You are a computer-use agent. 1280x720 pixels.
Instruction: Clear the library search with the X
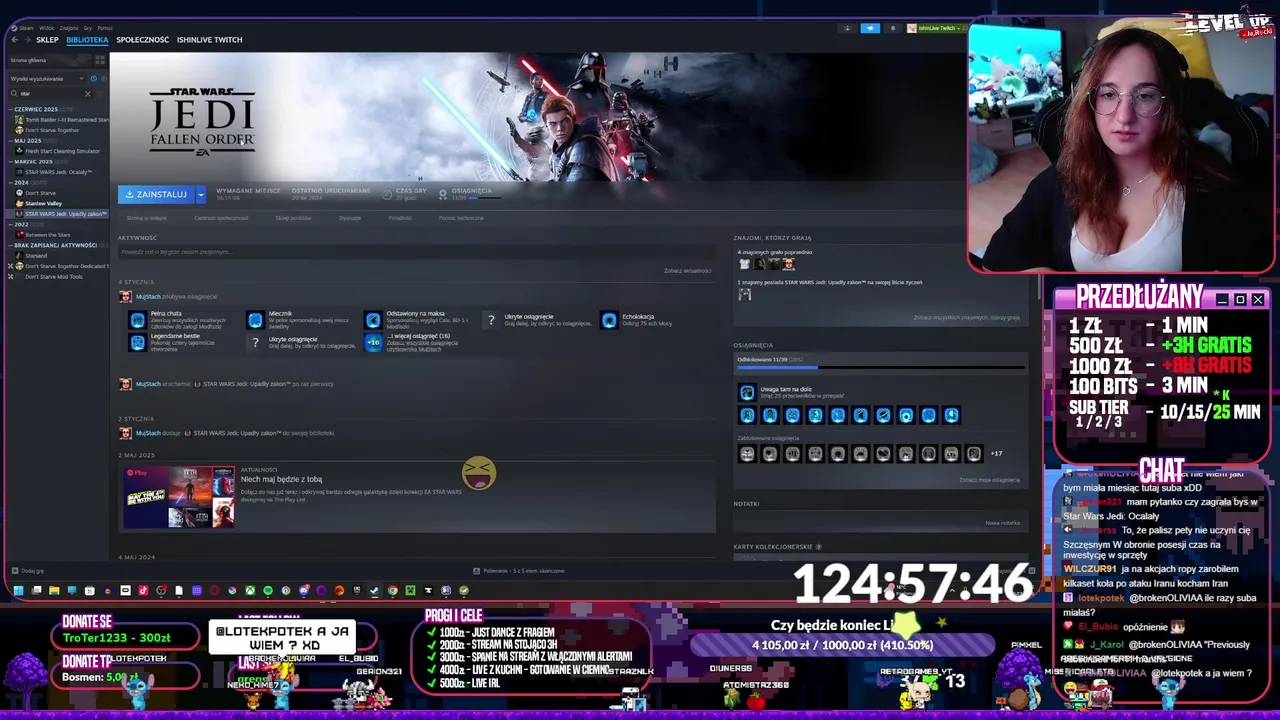point(88,94)
